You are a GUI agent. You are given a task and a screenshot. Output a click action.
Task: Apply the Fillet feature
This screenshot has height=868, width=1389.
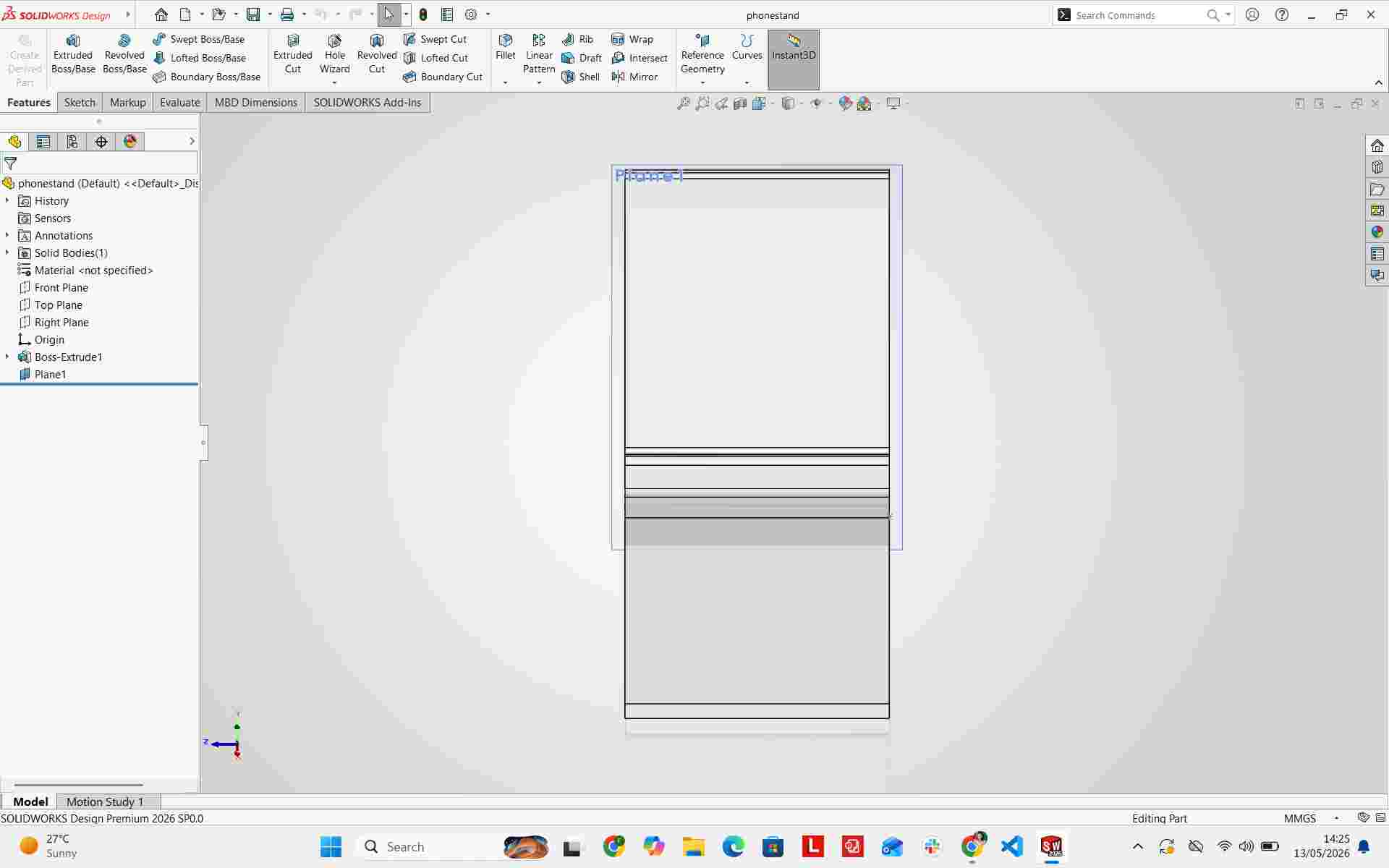506,47
